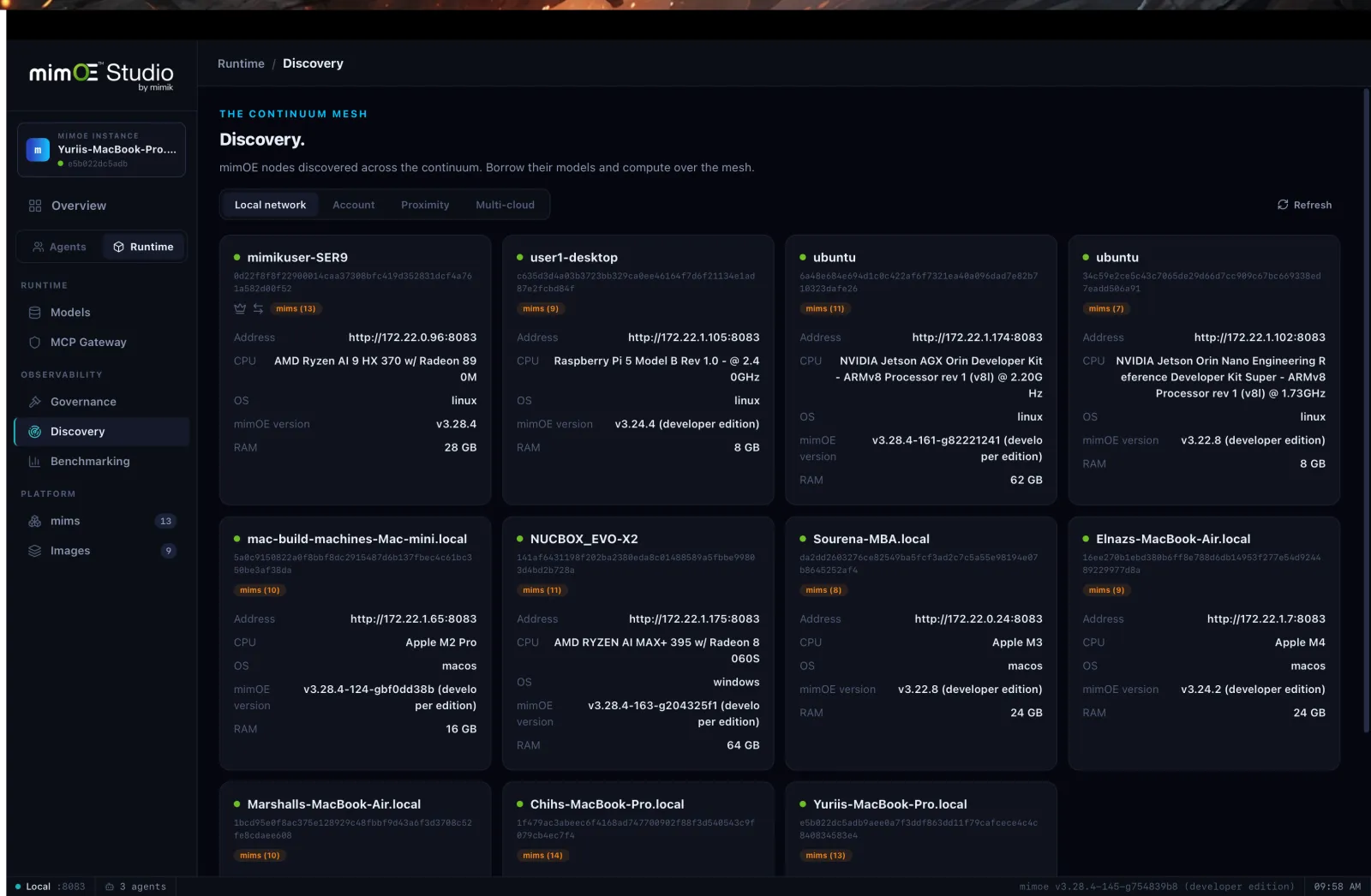Switch to the Local network tab
The height and width of the screenshot is (896, 1371).
pos(270,205)
